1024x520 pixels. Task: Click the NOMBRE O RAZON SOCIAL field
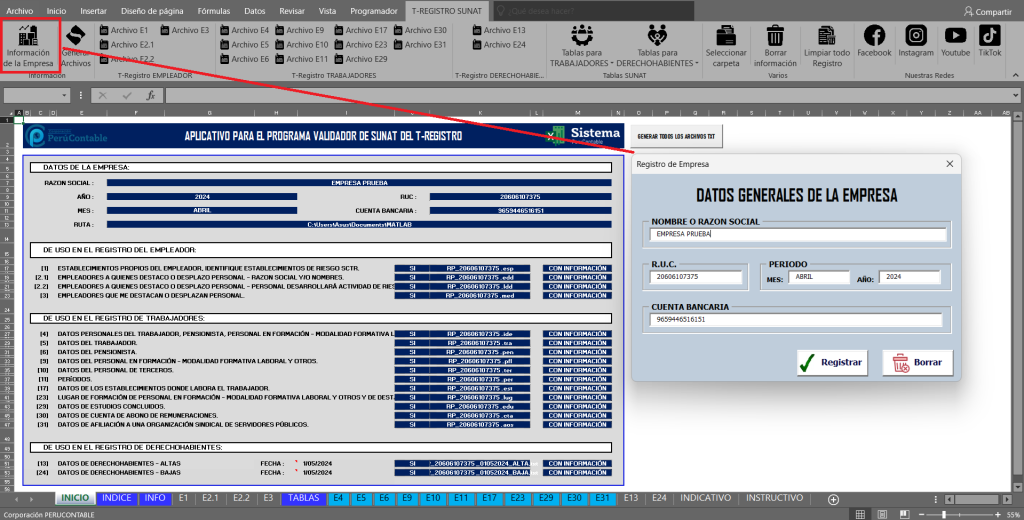(798, 235)
